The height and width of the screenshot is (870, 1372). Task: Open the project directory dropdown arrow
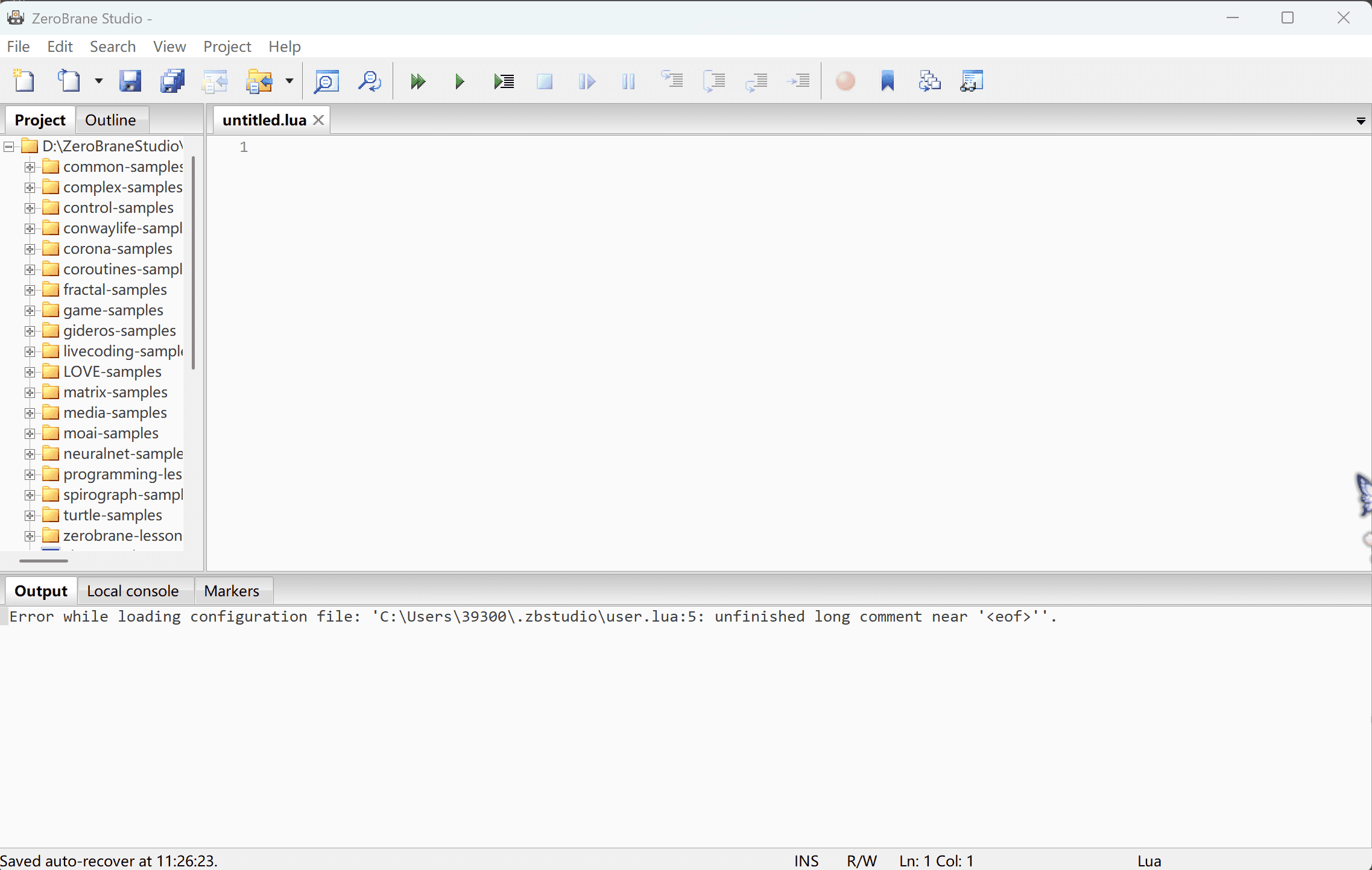coord(289,81)
